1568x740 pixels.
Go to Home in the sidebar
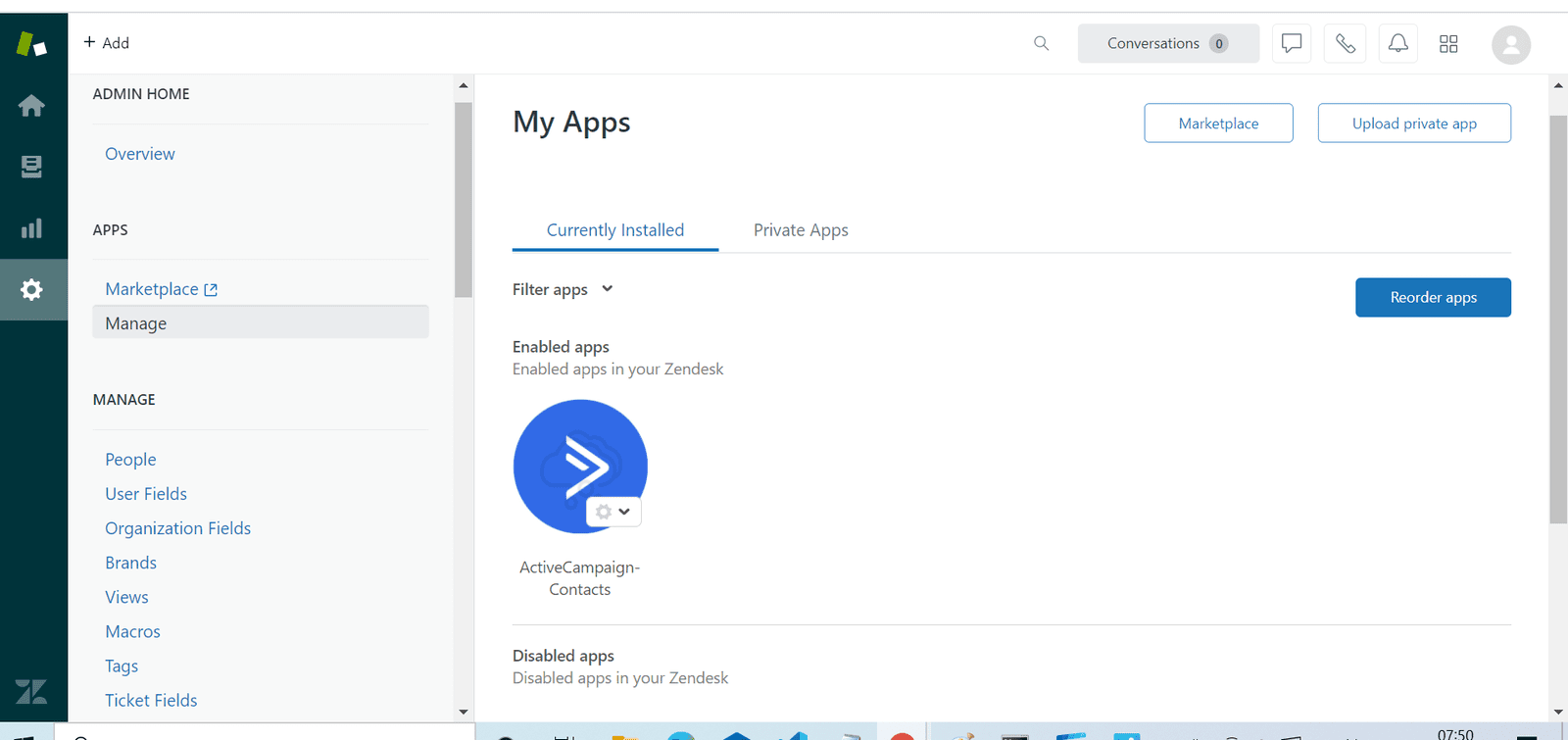tap(31, 106)
